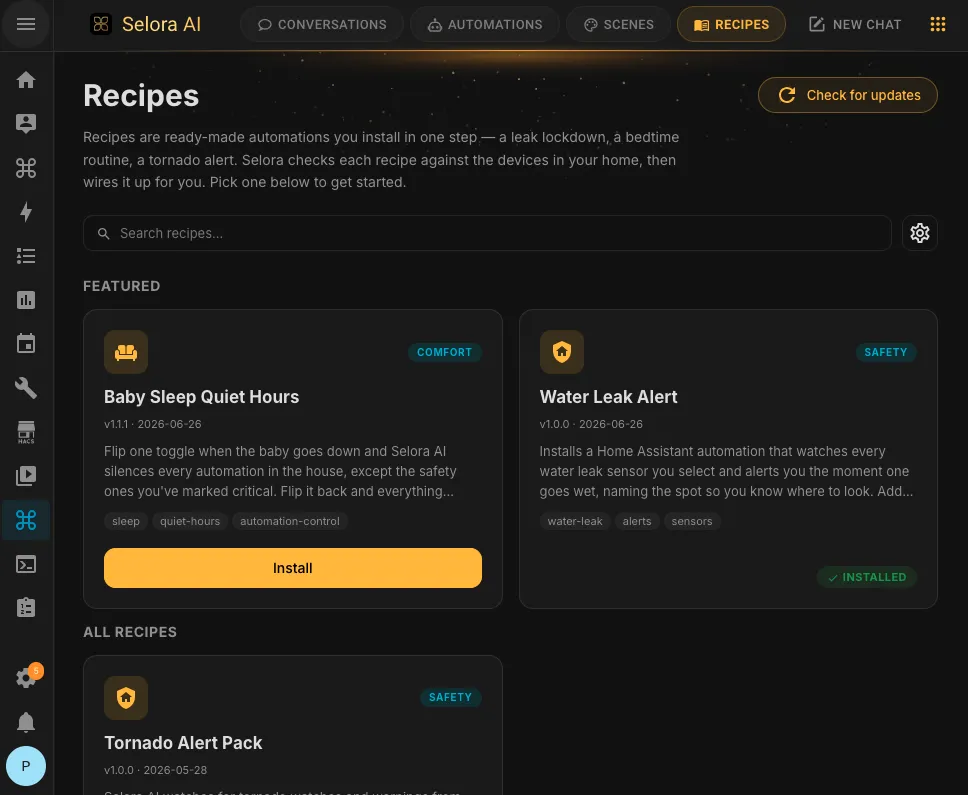Go to Home overview icon in sidebar
Viewport: 968px width, 795px height.
click(x=26, y=80)
